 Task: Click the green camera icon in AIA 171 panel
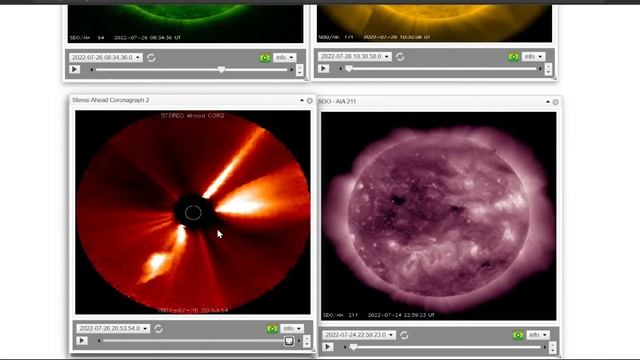pos(513,56)
